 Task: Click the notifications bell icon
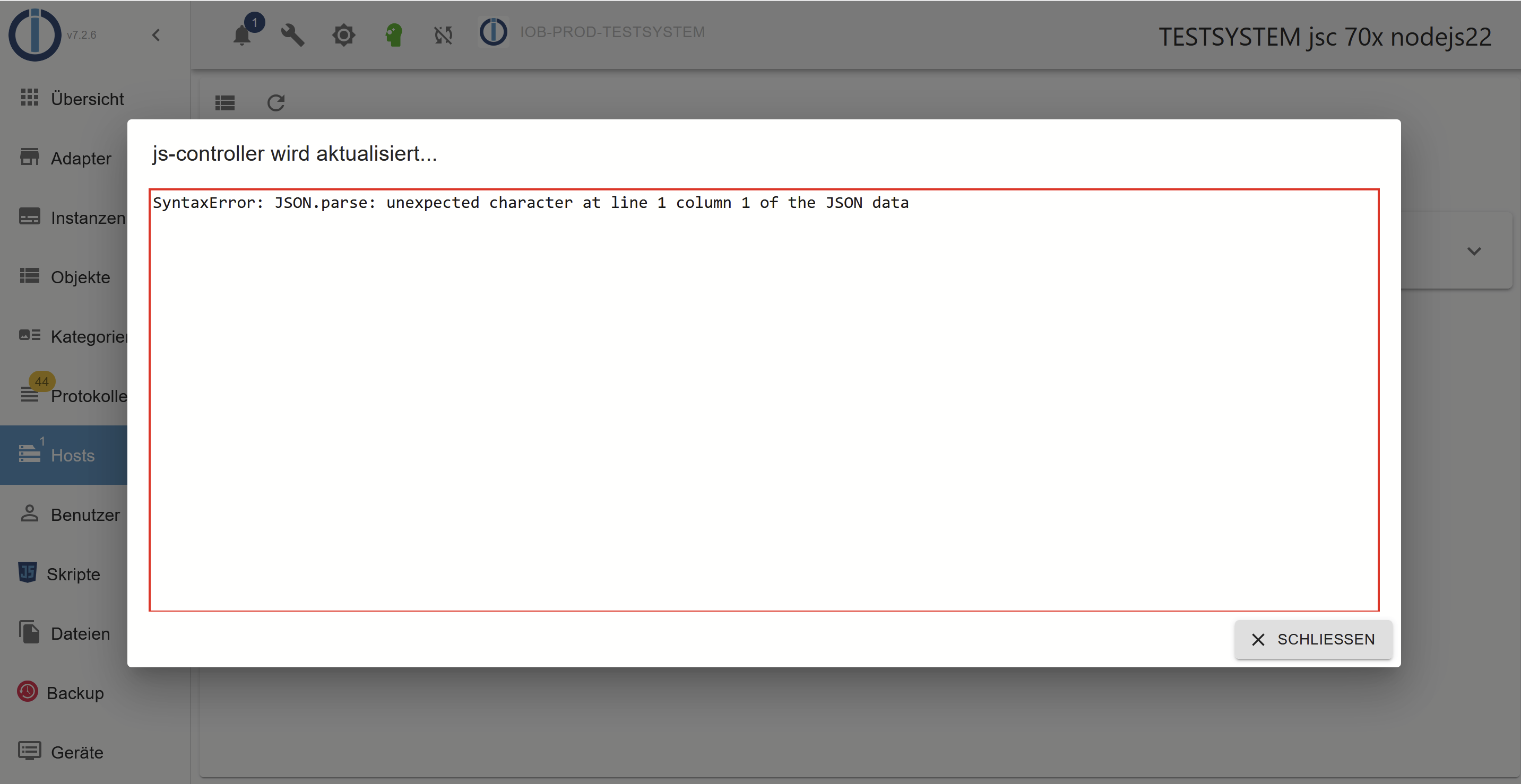coord(242,36)
